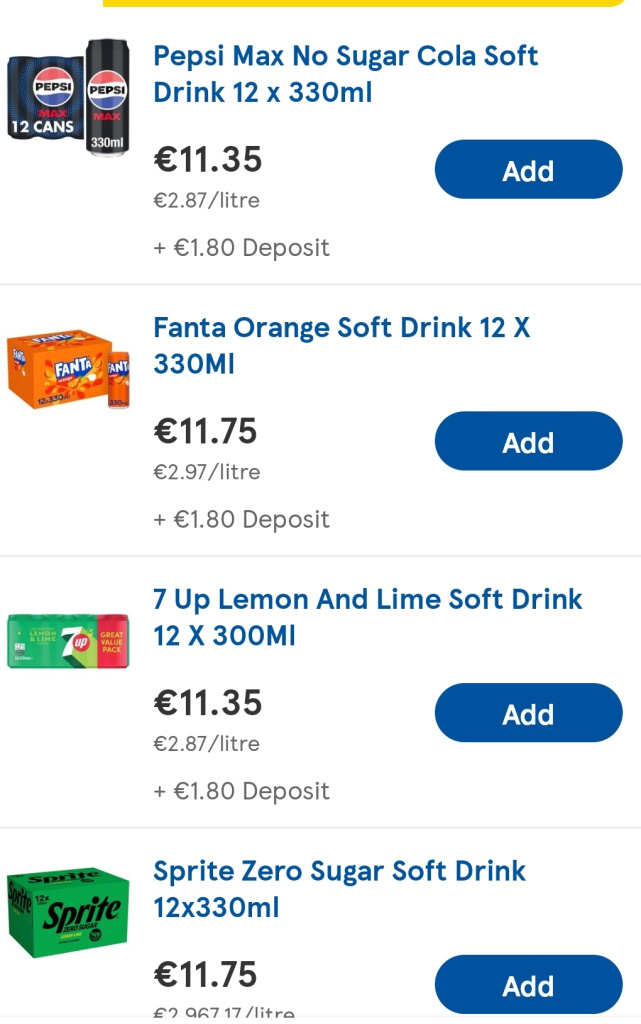Viewport: 641px width, 1024px height.
Task: Click the €1.80 Deposit text under Fanta
Action: pyautogui.click(x=241, y=519)
